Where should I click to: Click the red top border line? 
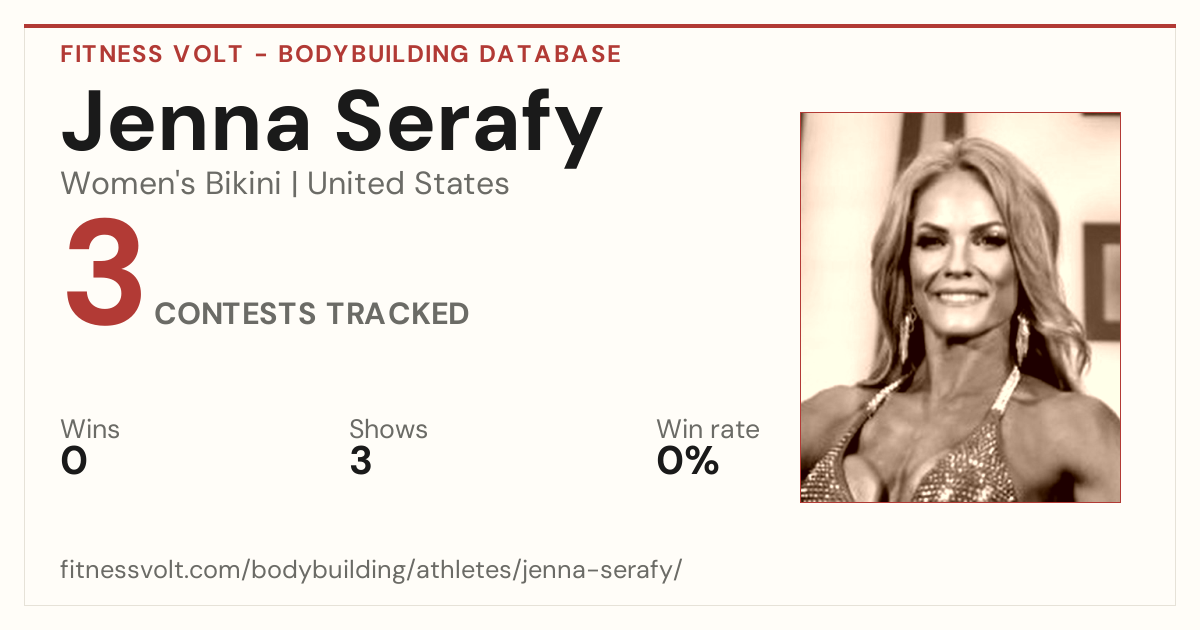click(600, 26)
